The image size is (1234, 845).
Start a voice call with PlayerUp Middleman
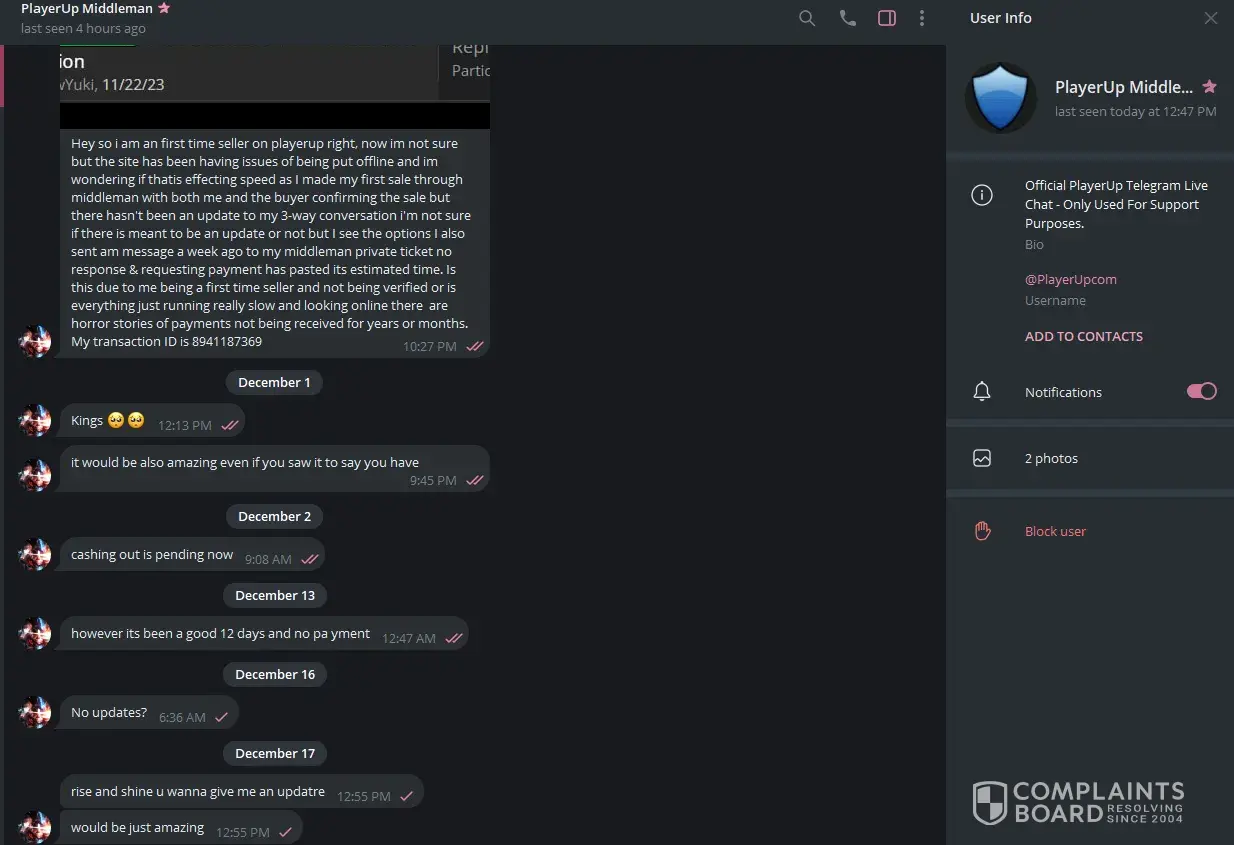[x=848, y=18]
